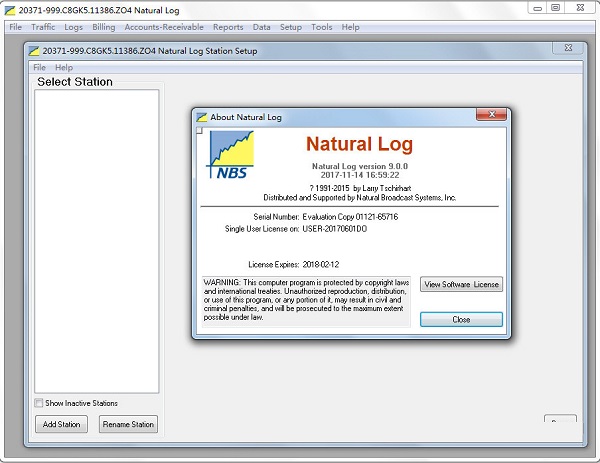Click 'Natural Log version 9.0.0' text
The width and height of the screenshot is (600, 463).
[x=360, y=166]
